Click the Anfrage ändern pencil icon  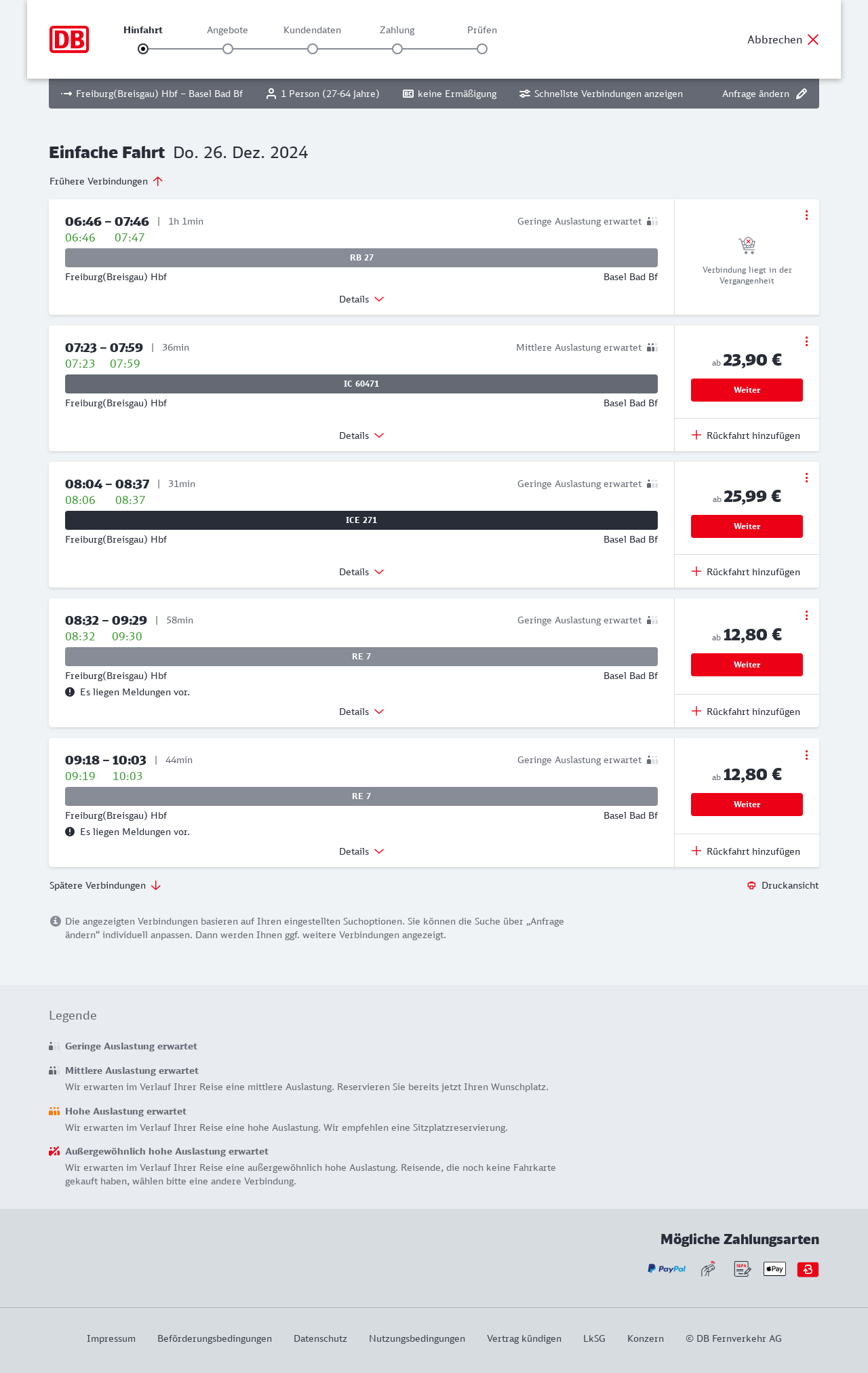coord(802,94)
